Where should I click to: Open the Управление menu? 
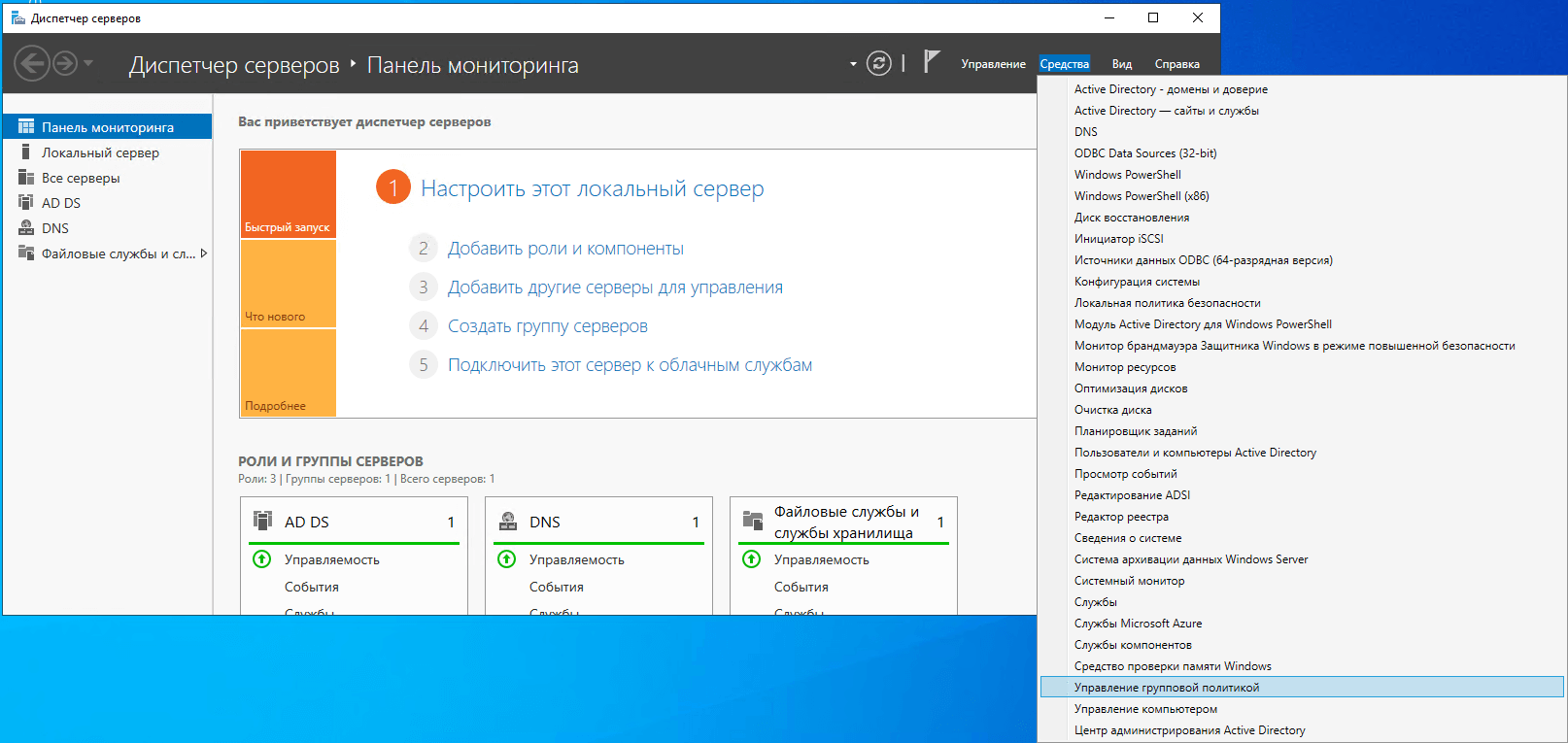click(993, 64)
